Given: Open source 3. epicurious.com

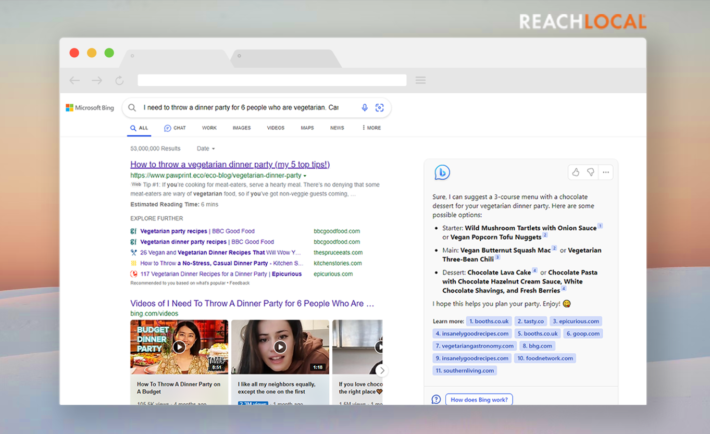Looking at the screenshot, I should [576, 321].
